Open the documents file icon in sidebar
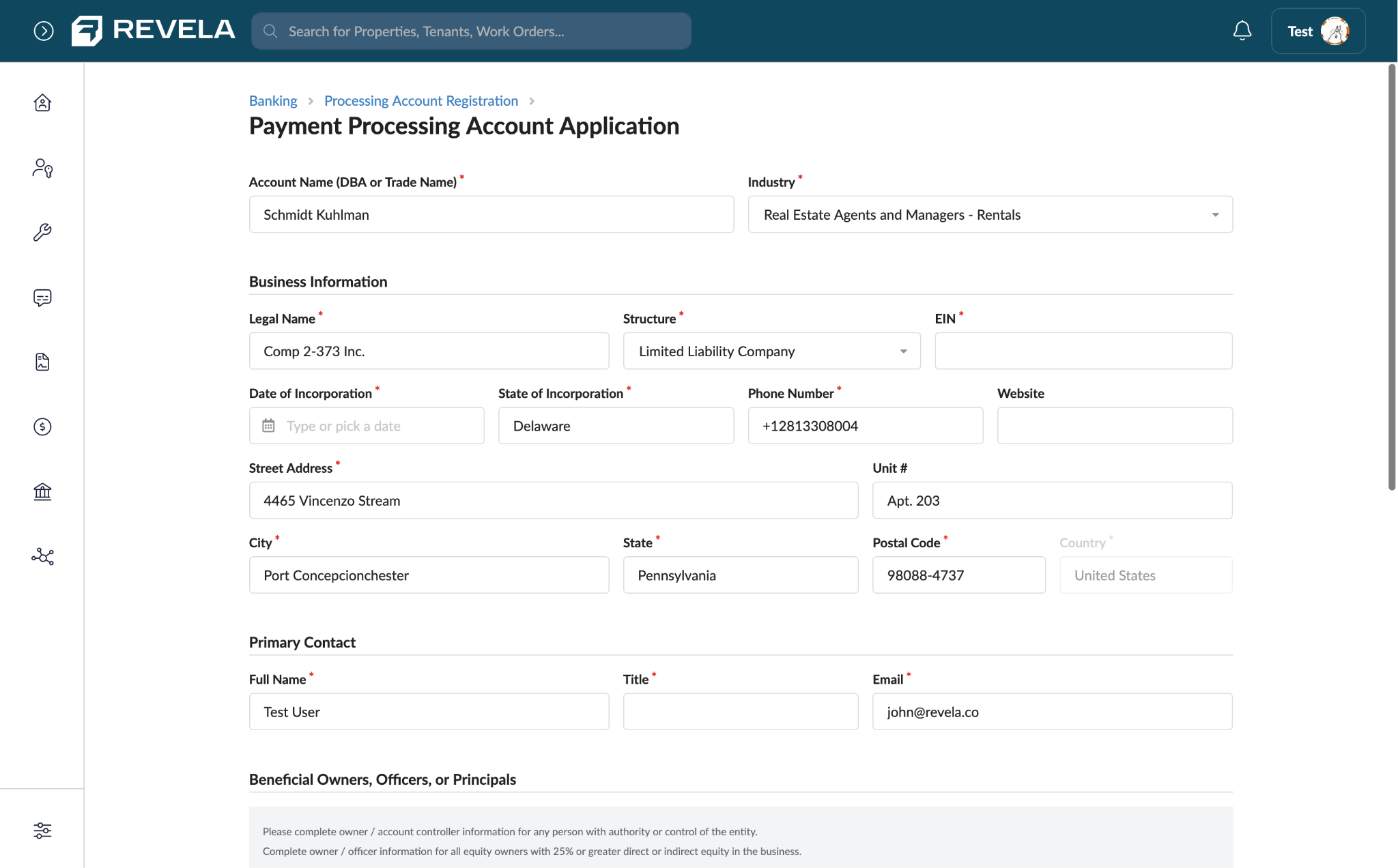Viewport: 1398px width, 868px height. [x=42, y=362]
